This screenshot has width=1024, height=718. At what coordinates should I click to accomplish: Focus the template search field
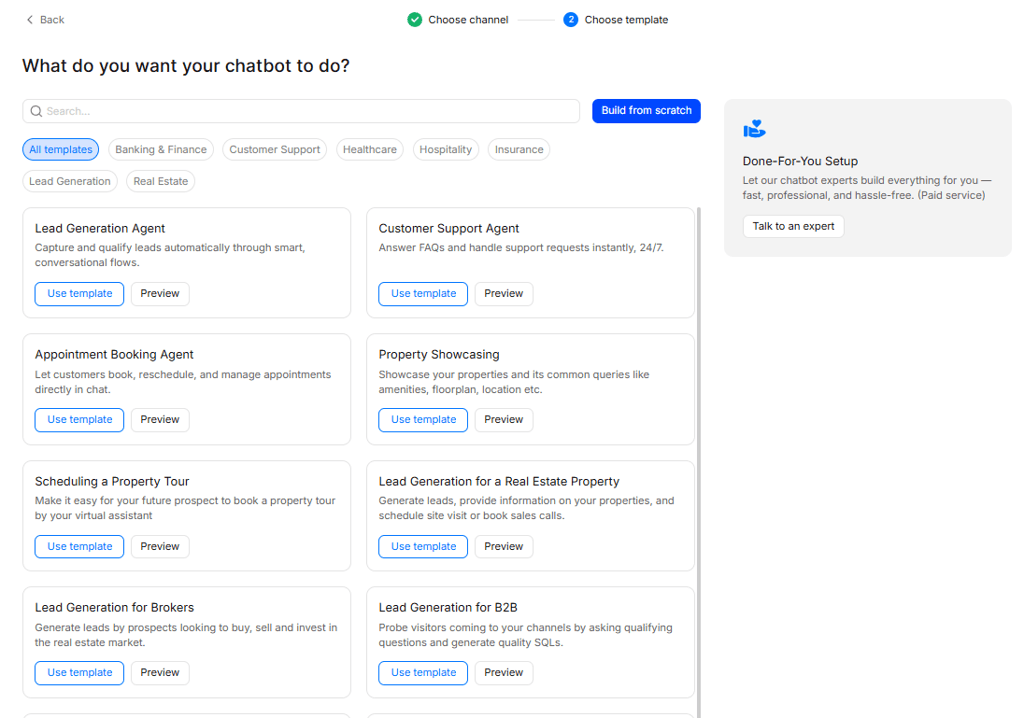coord(301,111)
